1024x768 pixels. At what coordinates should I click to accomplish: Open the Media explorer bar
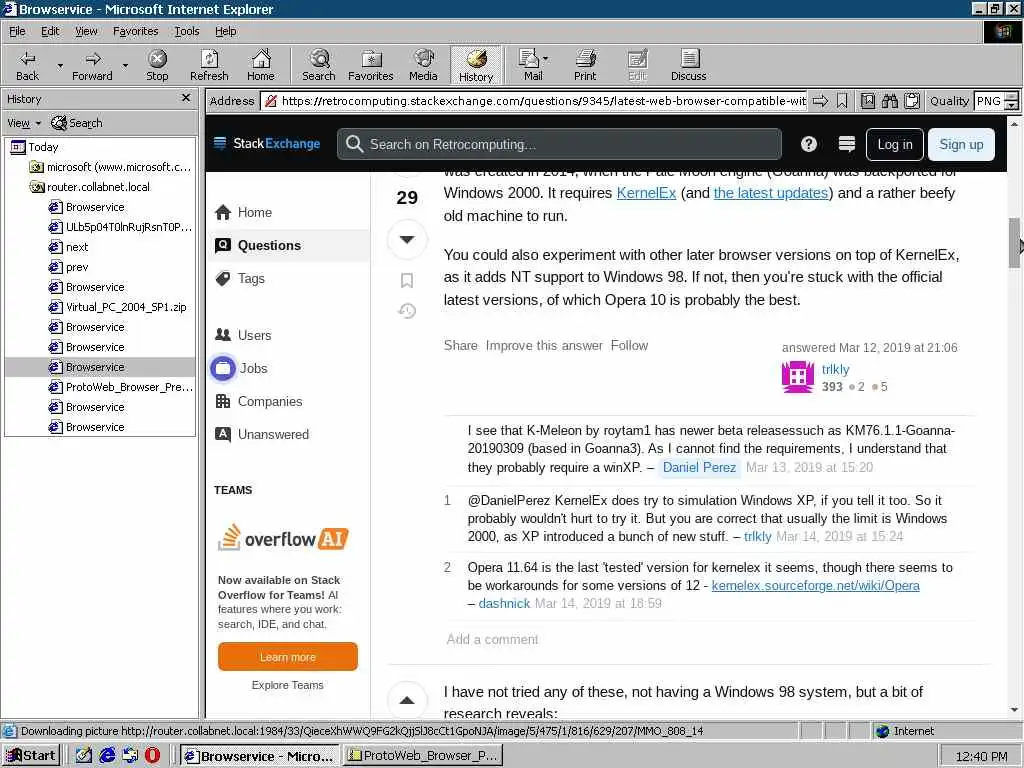pos(423,65)
